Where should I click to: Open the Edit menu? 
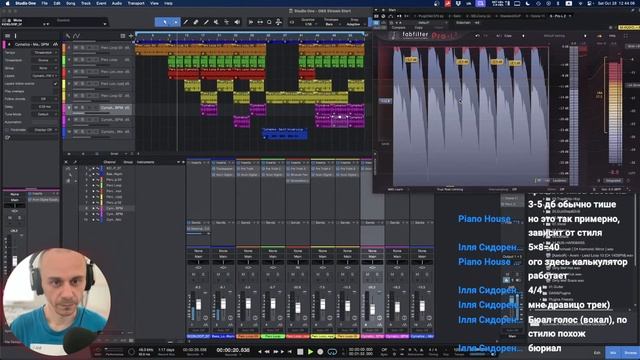57,3
